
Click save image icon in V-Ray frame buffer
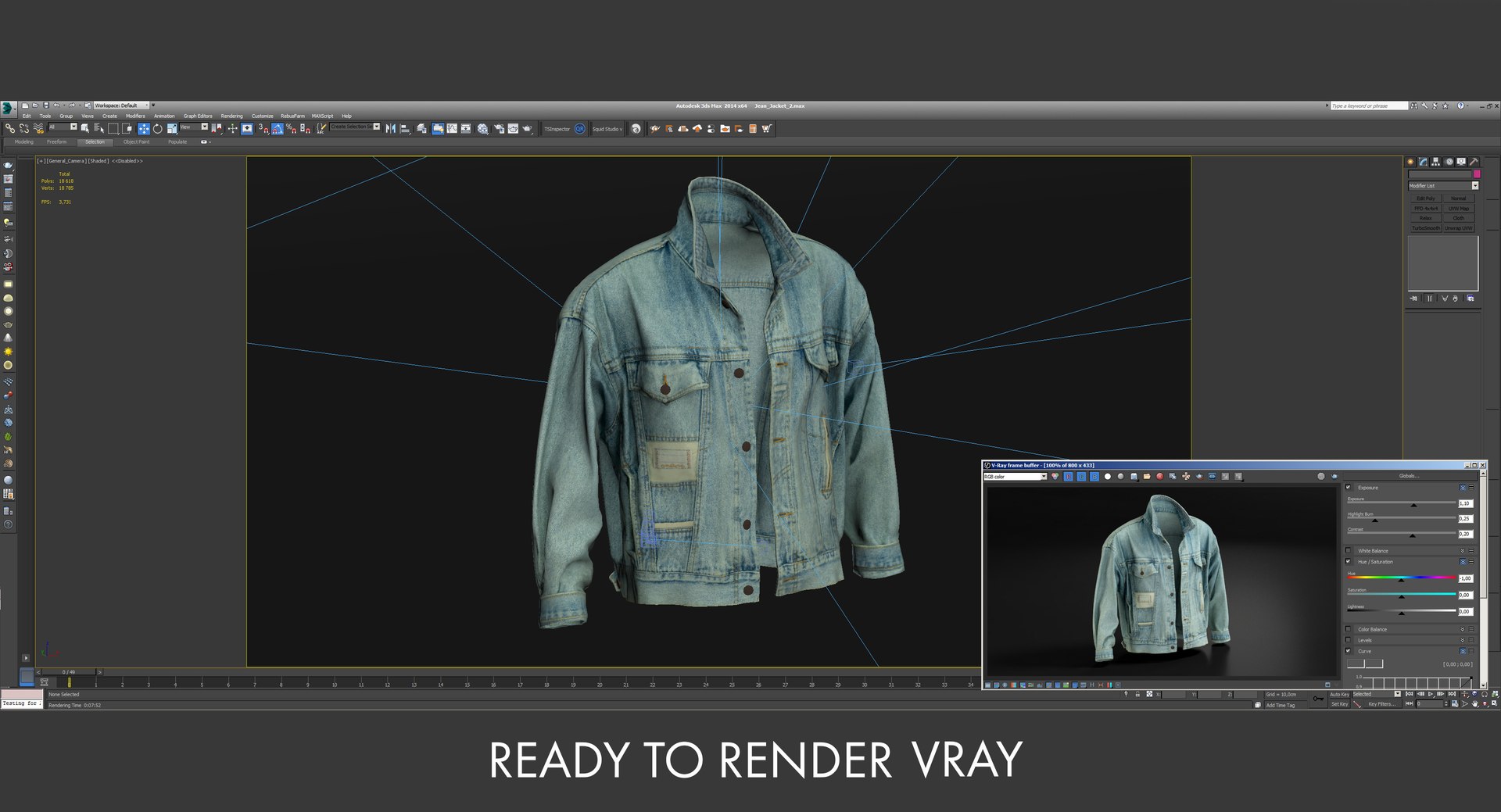(1134, 477)
